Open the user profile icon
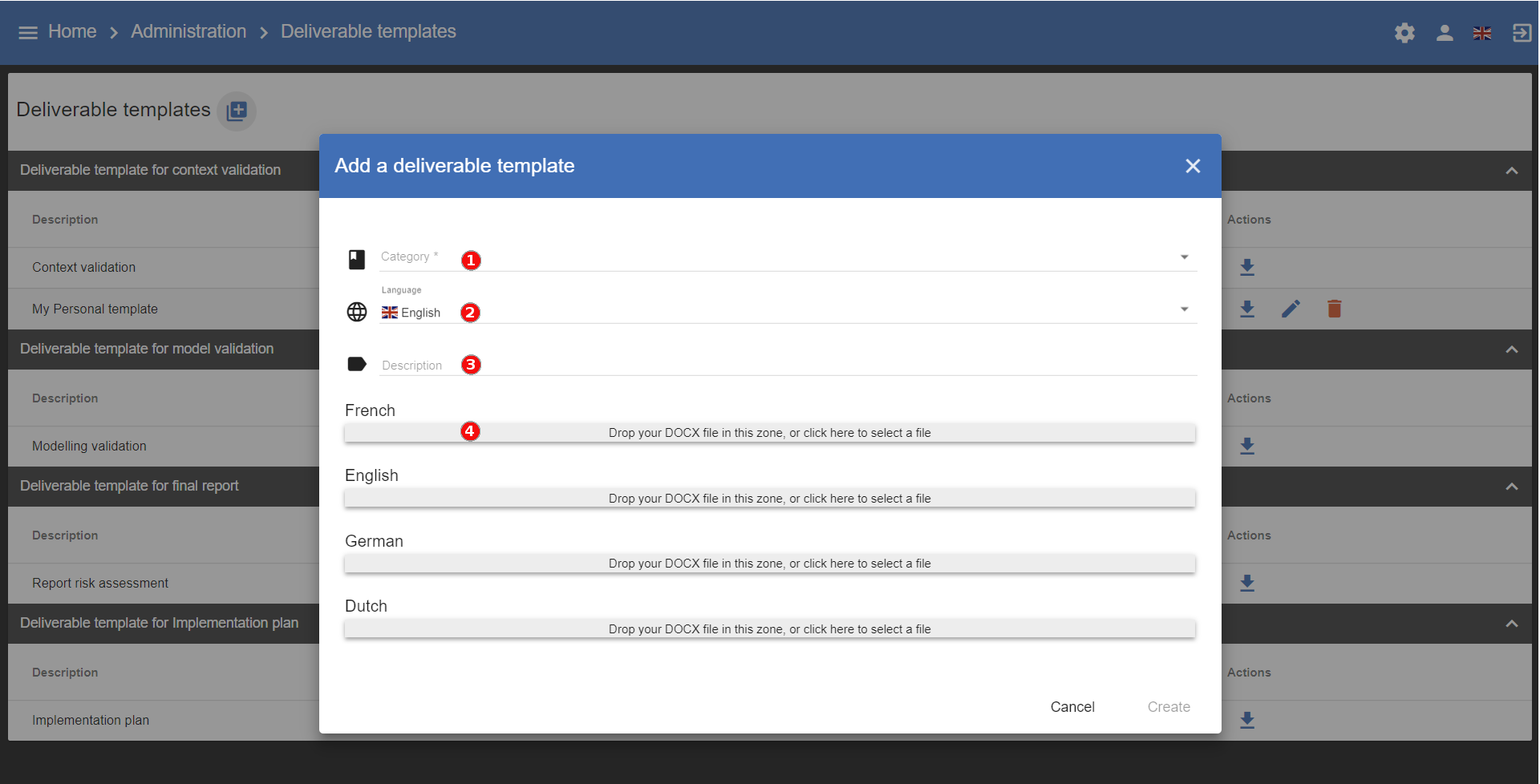 [x=1445, y=33]
